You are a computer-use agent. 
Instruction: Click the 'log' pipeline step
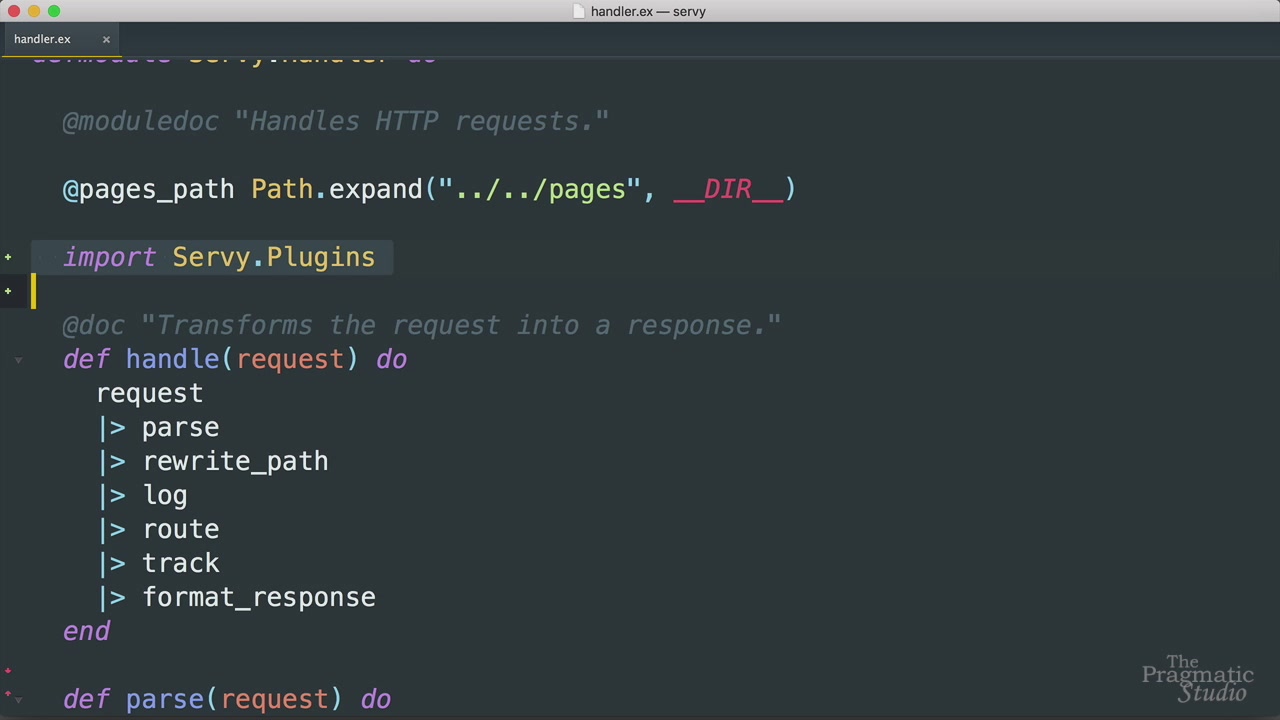[x=165, y=496]
